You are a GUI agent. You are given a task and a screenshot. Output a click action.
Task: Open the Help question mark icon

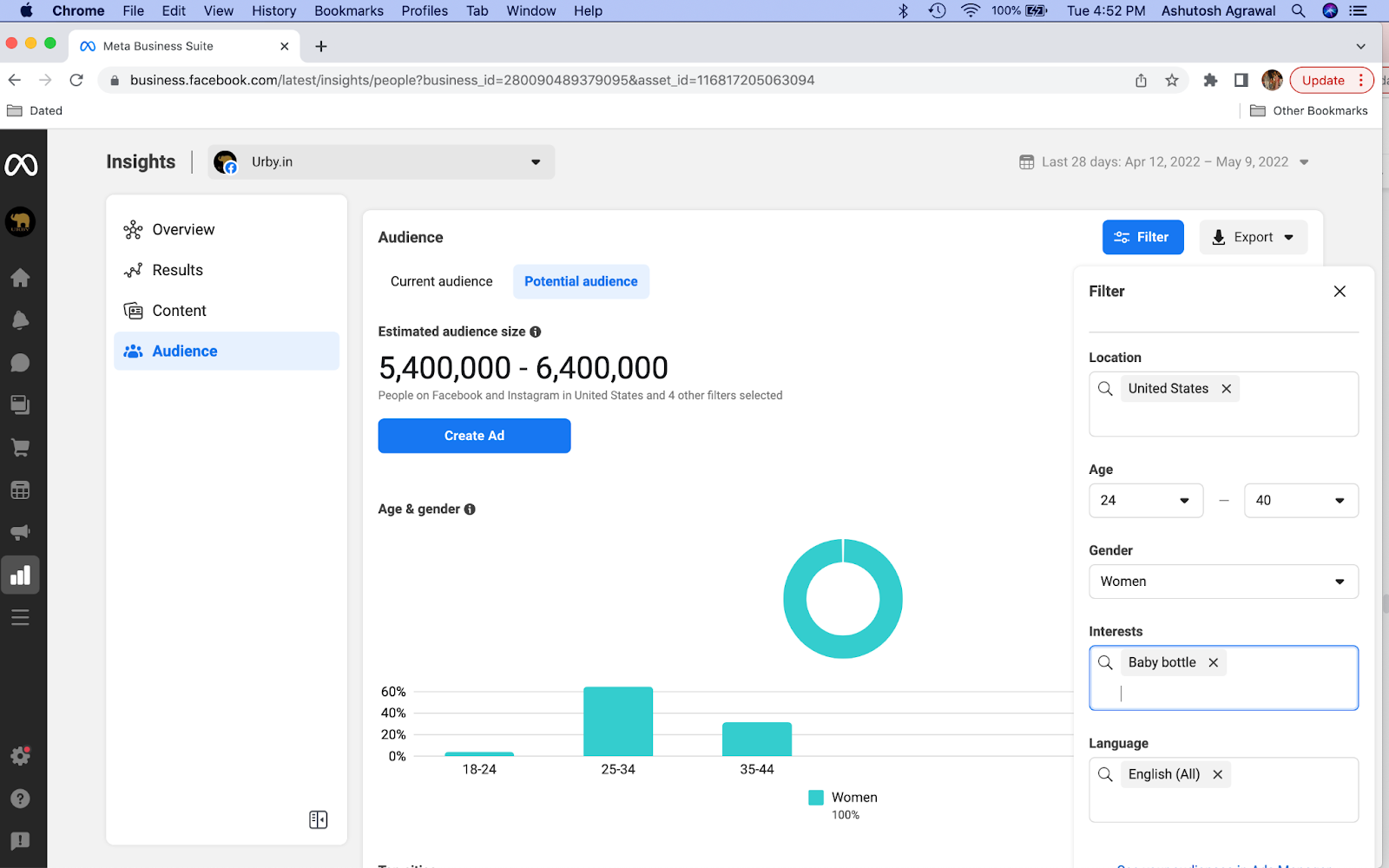20,799
